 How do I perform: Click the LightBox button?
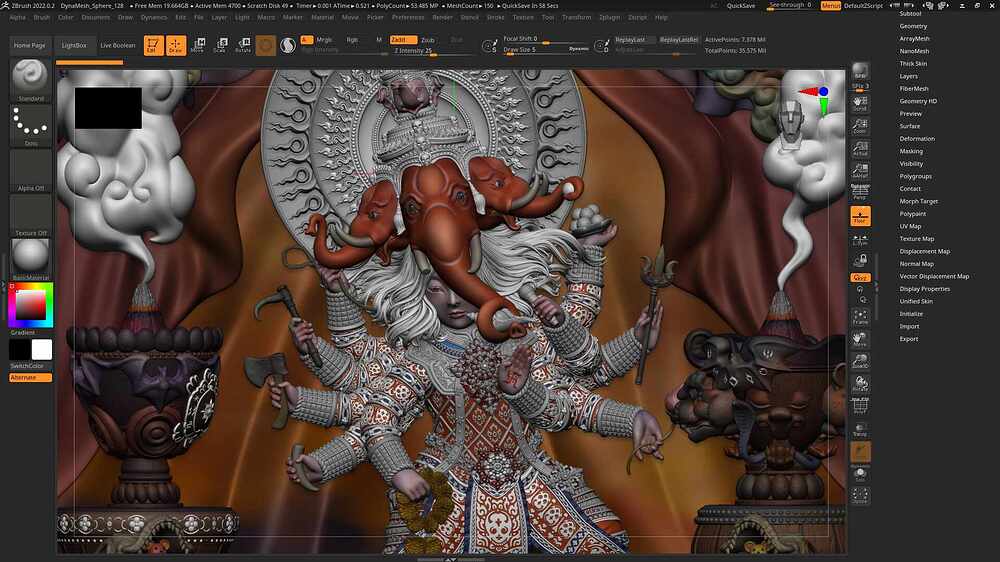coord(74,45)
